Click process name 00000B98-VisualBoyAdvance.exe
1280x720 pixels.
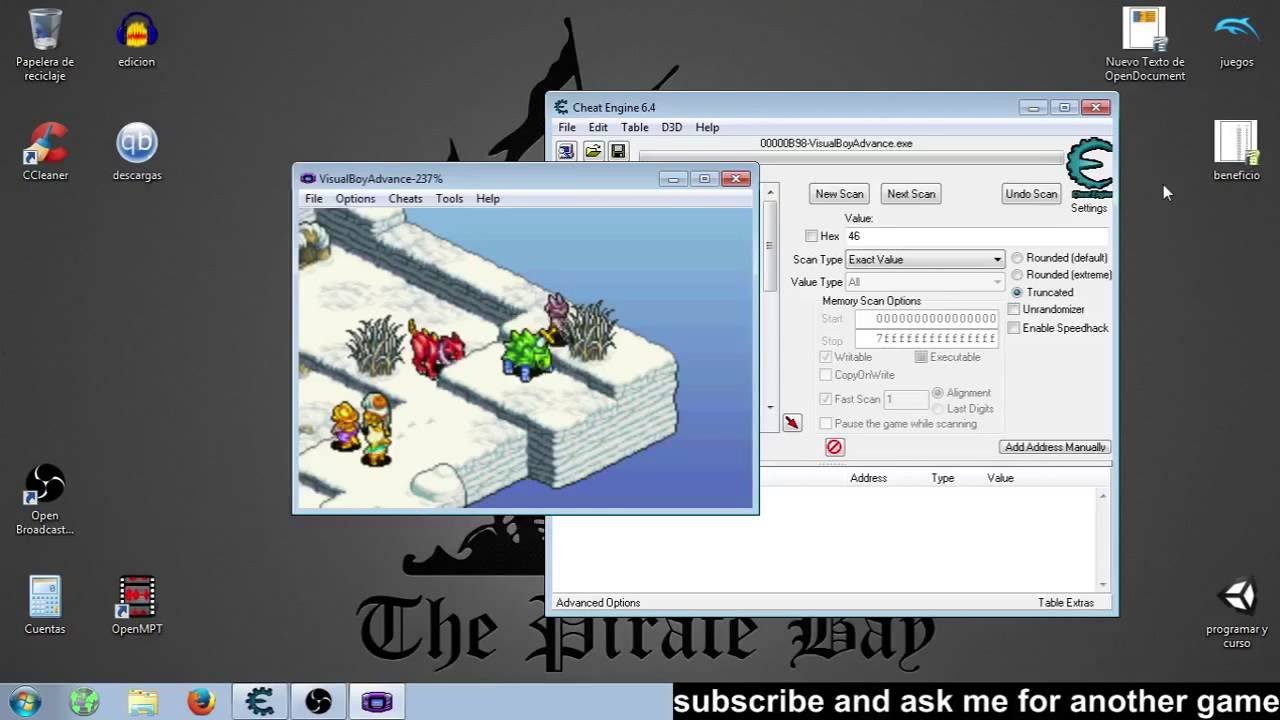[836, 143]
